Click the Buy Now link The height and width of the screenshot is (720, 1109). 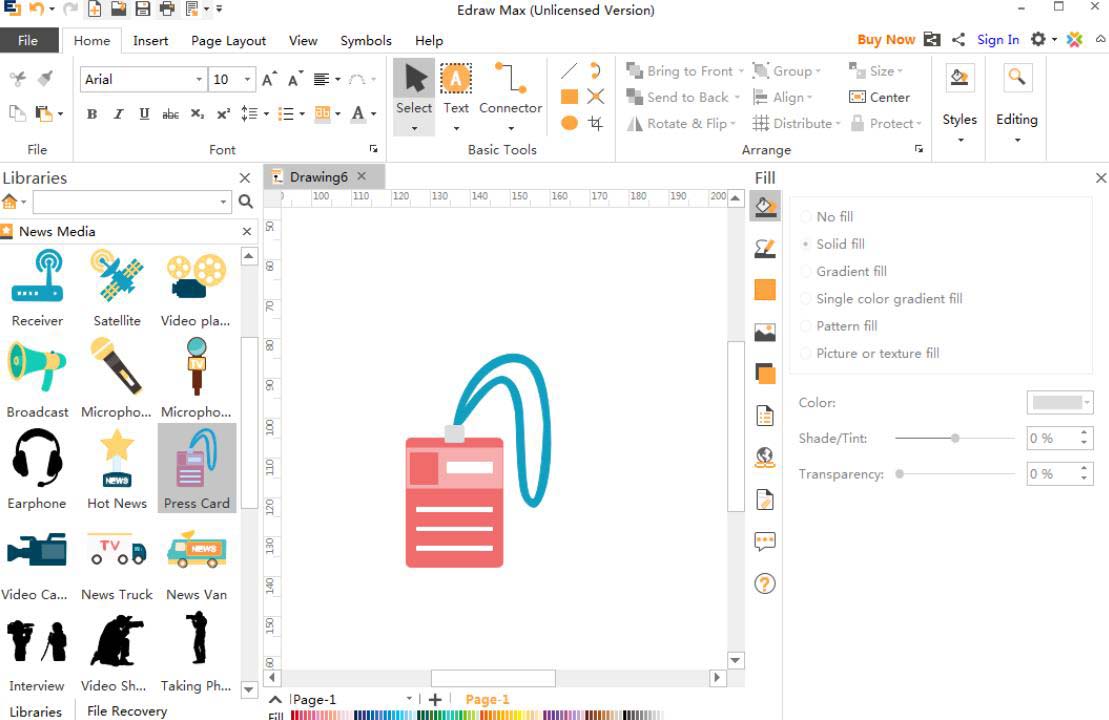pos(886,40)
